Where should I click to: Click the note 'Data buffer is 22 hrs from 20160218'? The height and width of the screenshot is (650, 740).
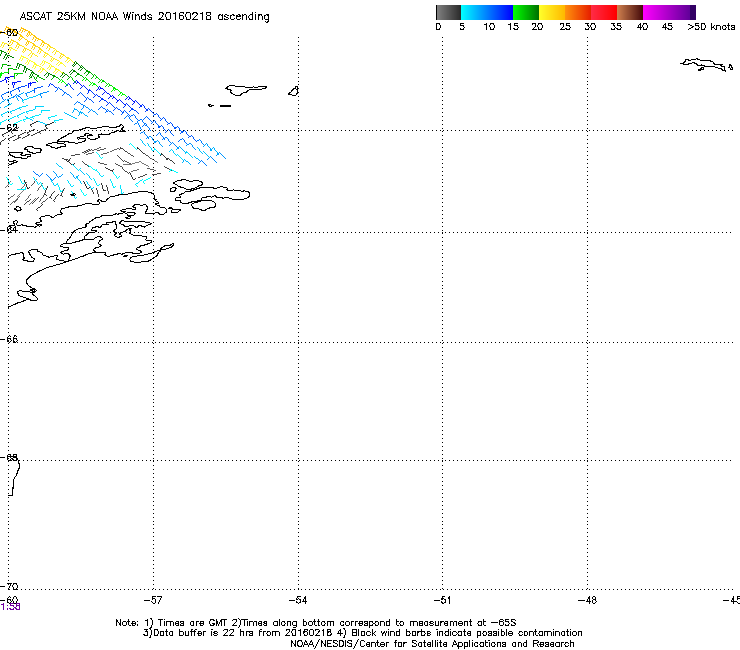[x=238, y=633]
